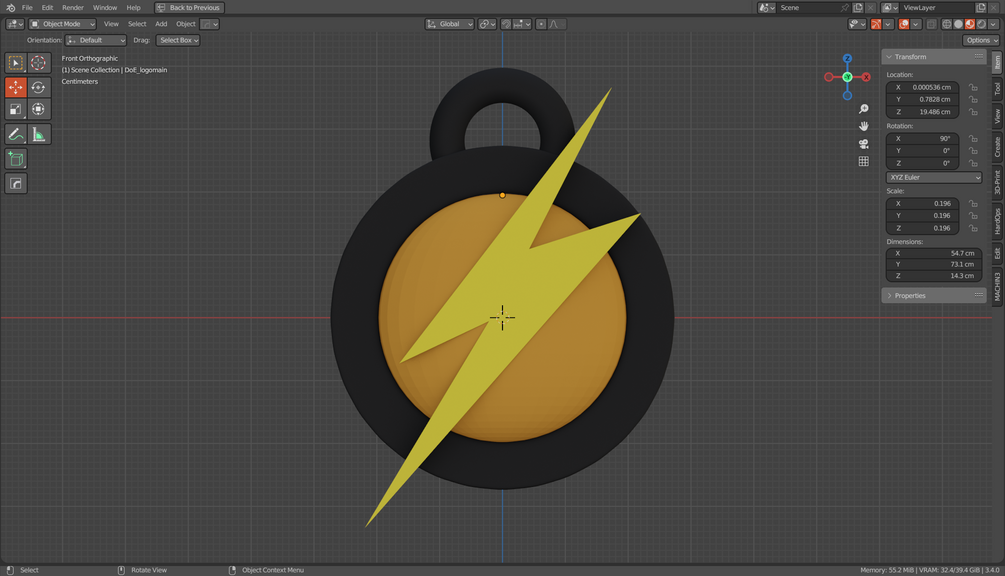Toggle lock on Location Z
Screen dimensions: 1005x576
(973, 111)
